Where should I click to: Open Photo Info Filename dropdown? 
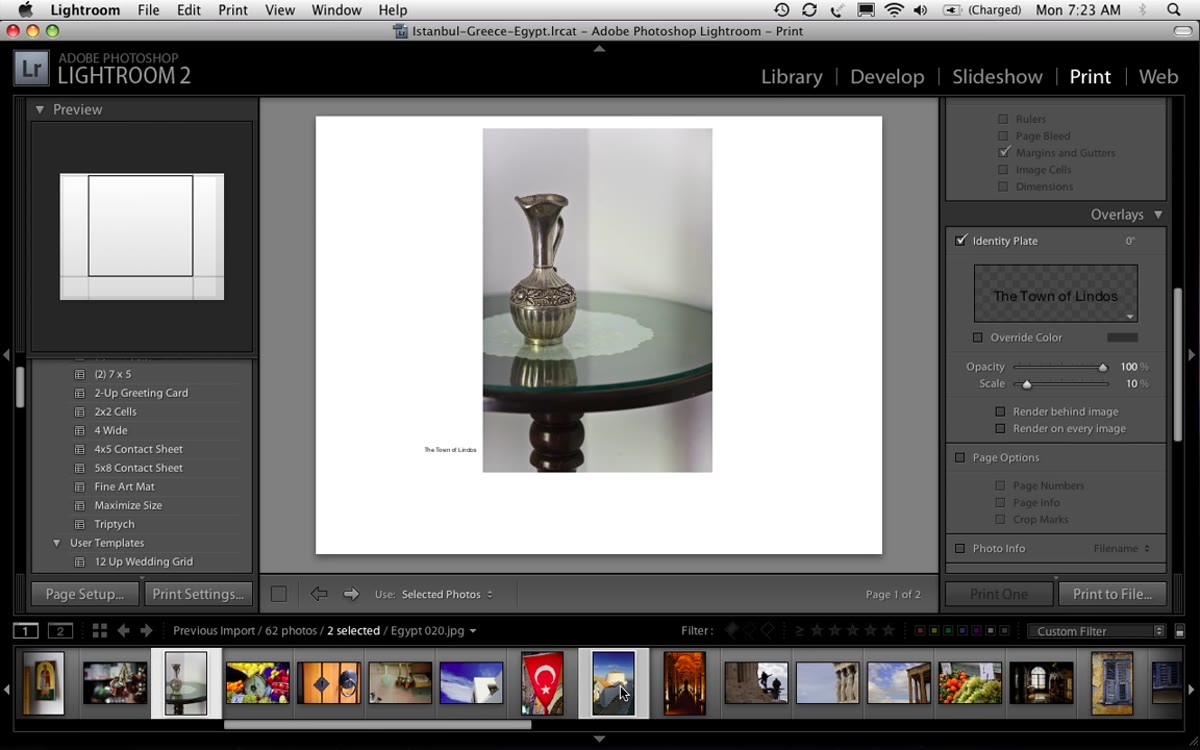tap(1121, 549)
